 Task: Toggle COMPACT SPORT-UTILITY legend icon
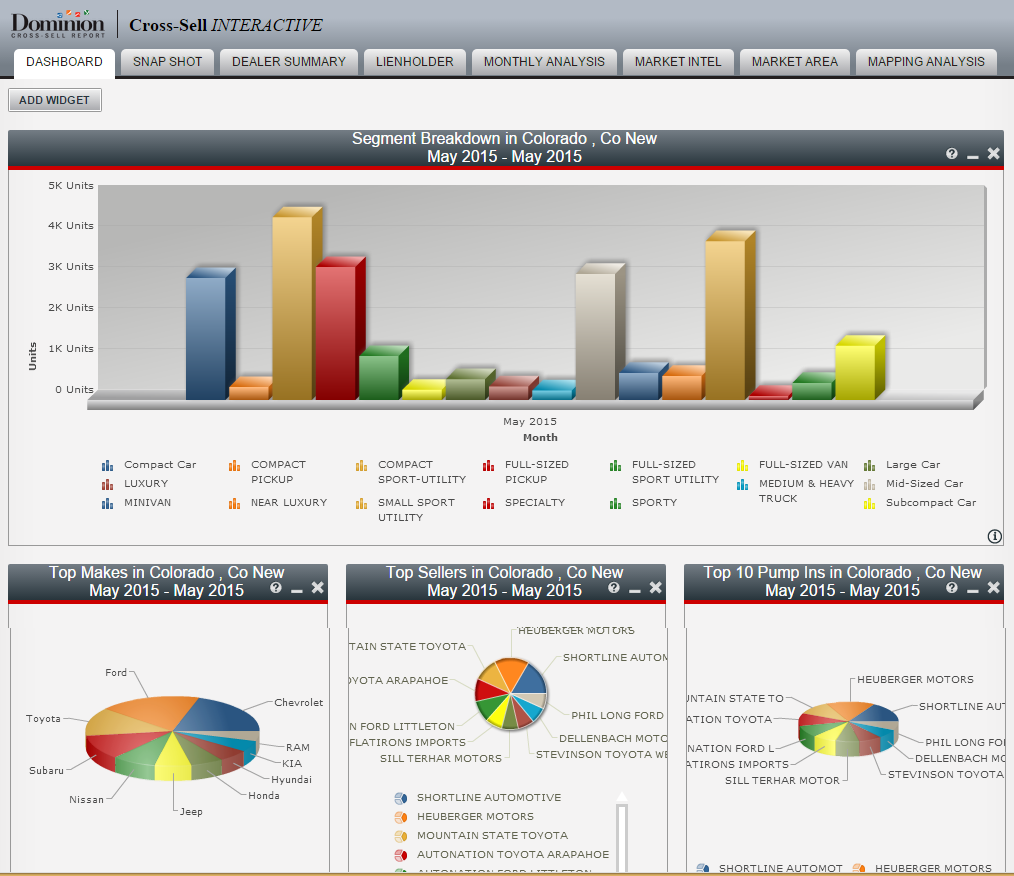[x=361, y=465]
